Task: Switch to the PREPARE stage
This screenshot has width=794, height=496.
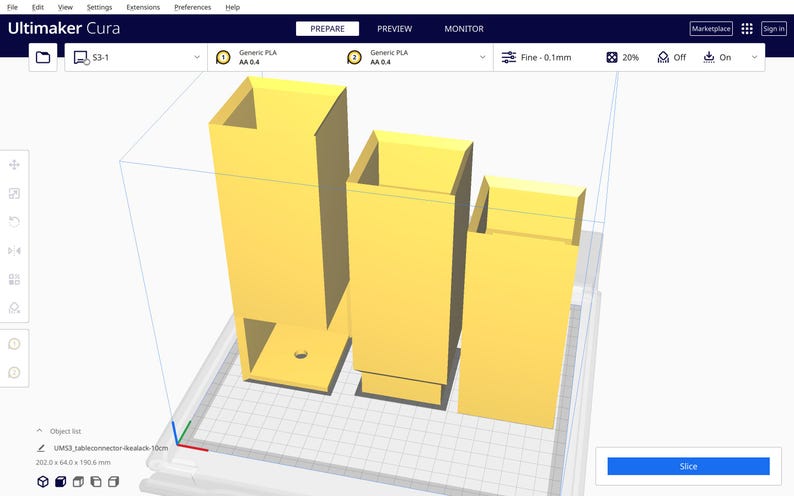Action: tap(327, 29)
